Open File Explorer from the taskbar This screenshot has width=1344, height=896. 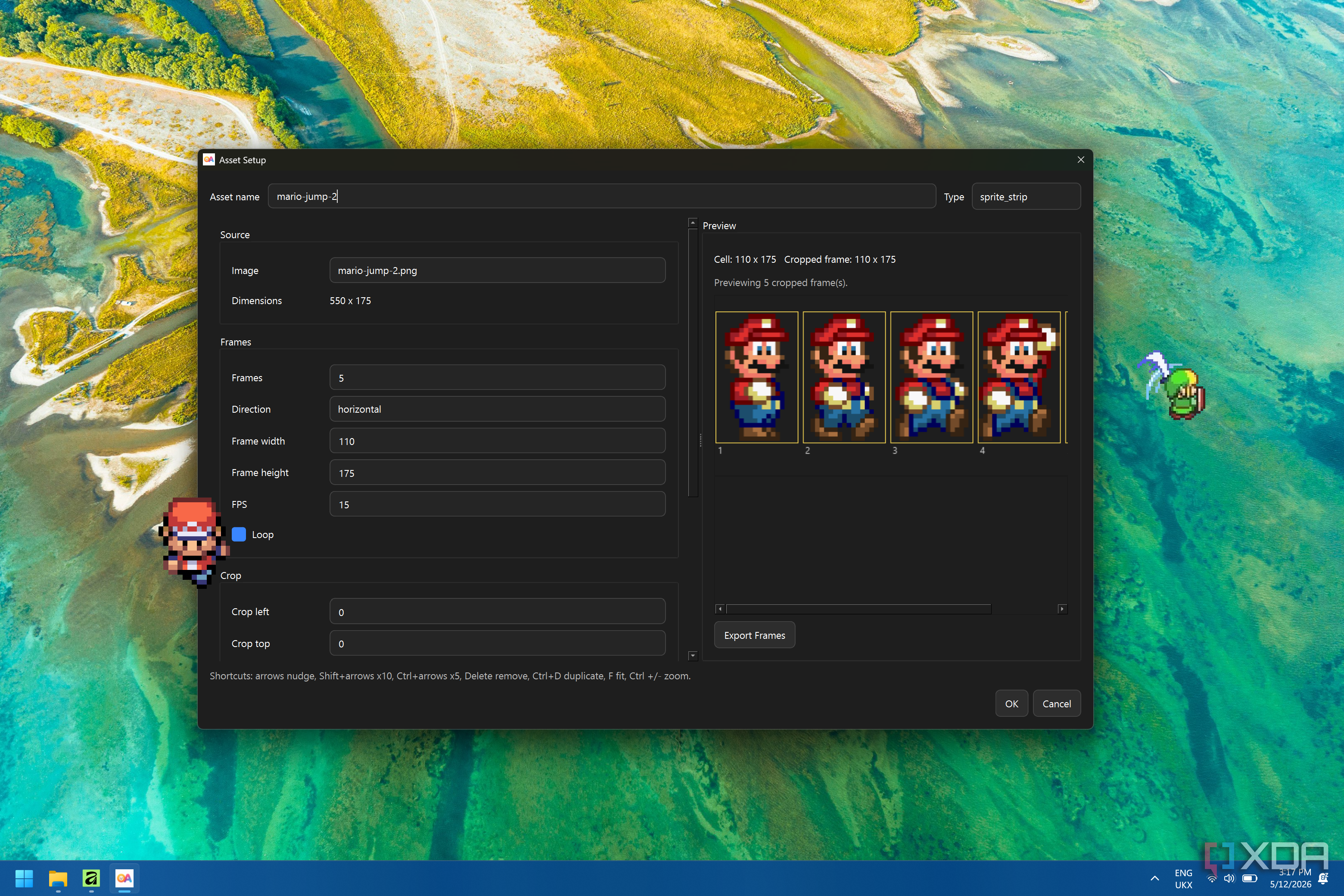click(x=58, y=878)
